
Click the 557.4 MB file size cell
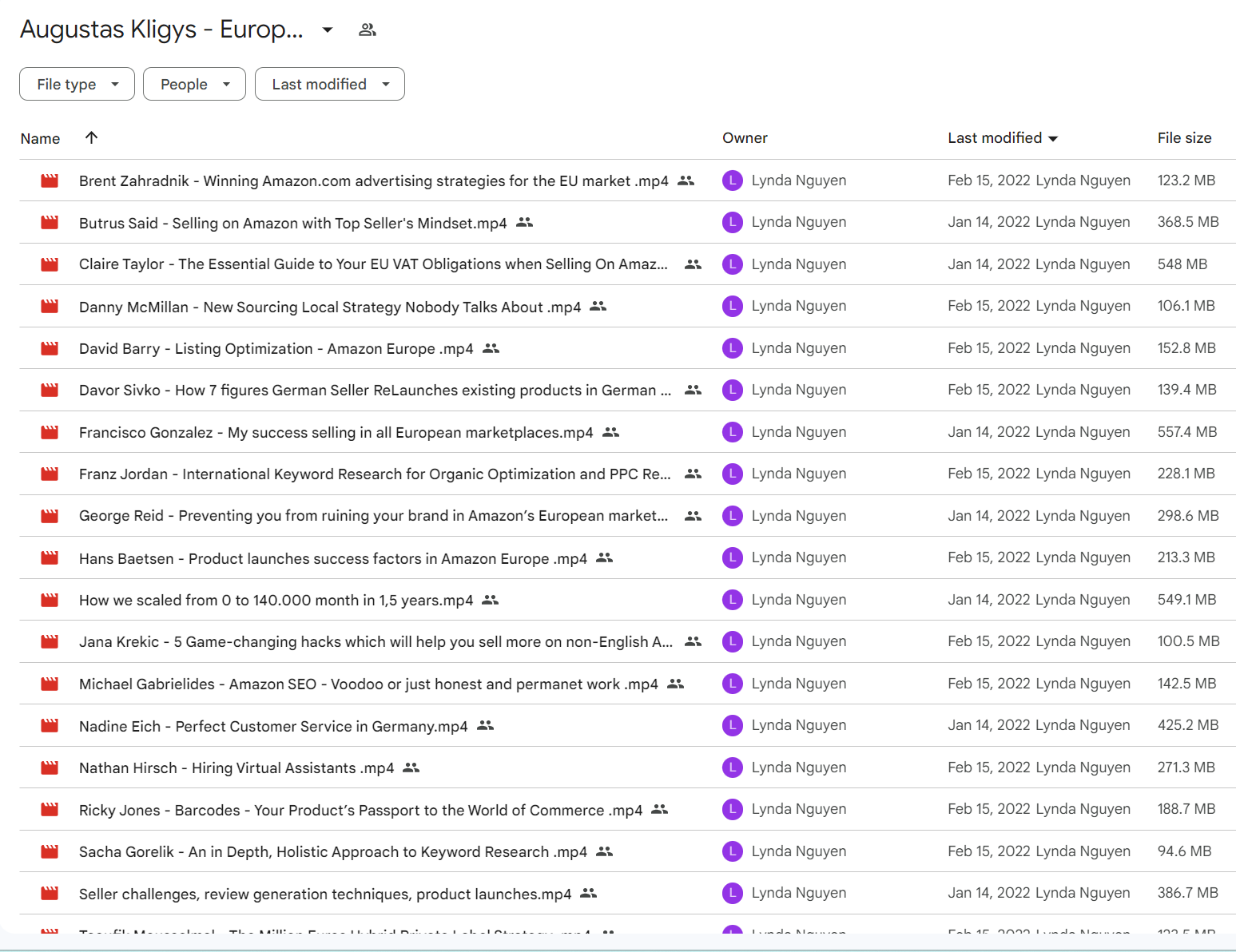(x=1187, y=432)
